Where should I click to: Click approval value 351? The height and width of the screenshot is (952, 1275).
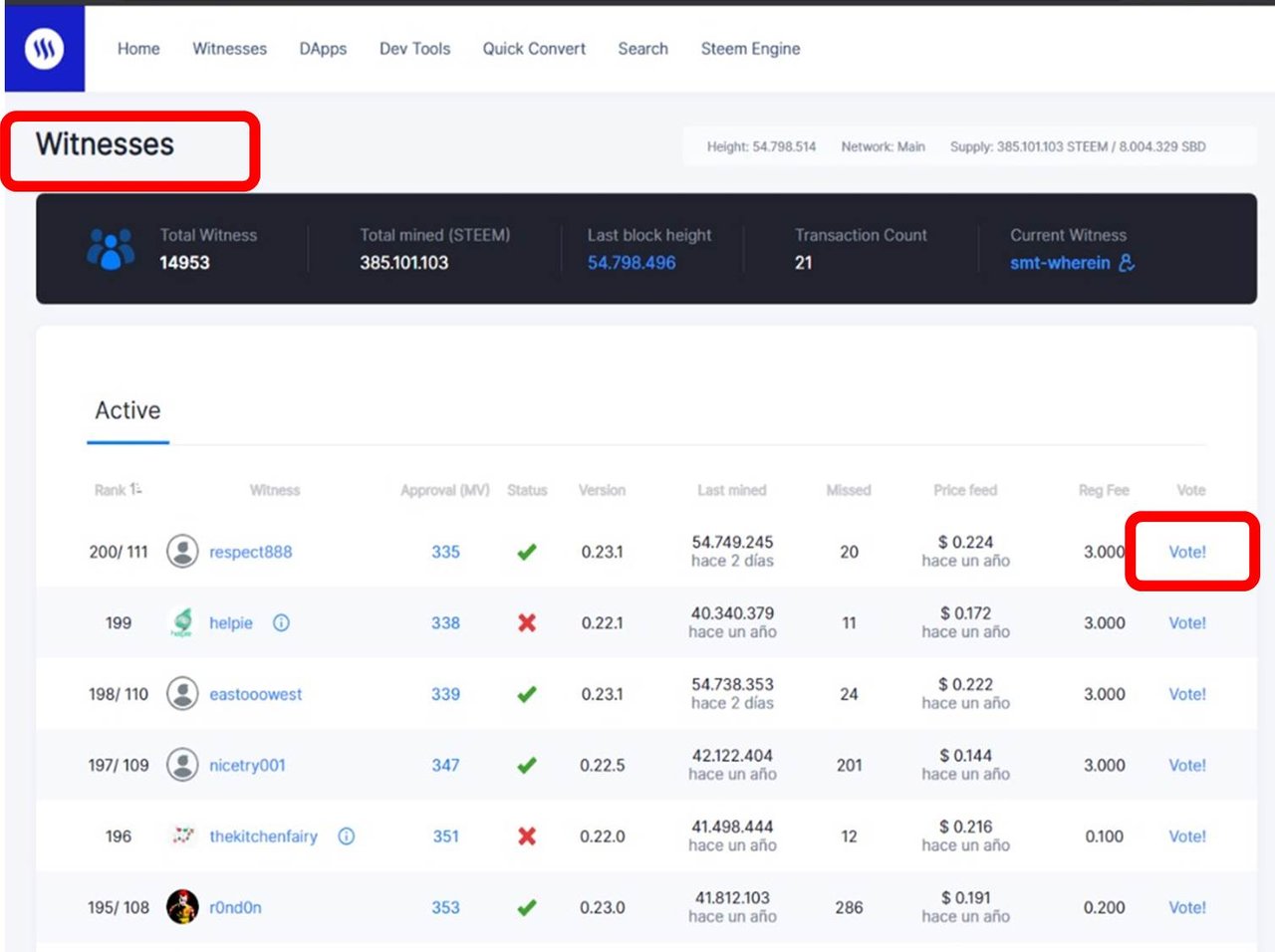(445, 836)
